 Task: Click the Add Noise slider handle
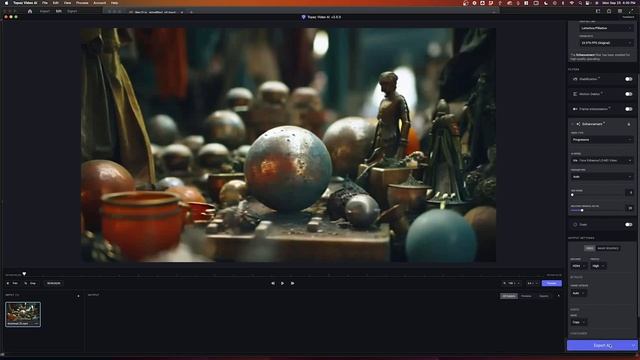[572, 195]
